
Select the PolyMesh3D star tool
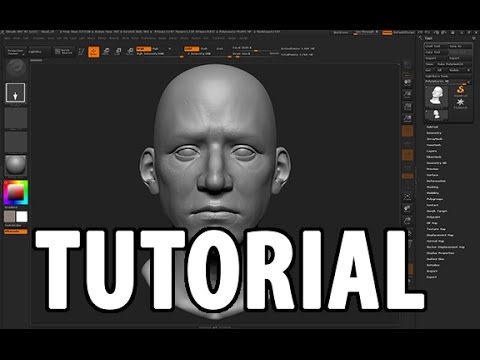click(460, 103)
